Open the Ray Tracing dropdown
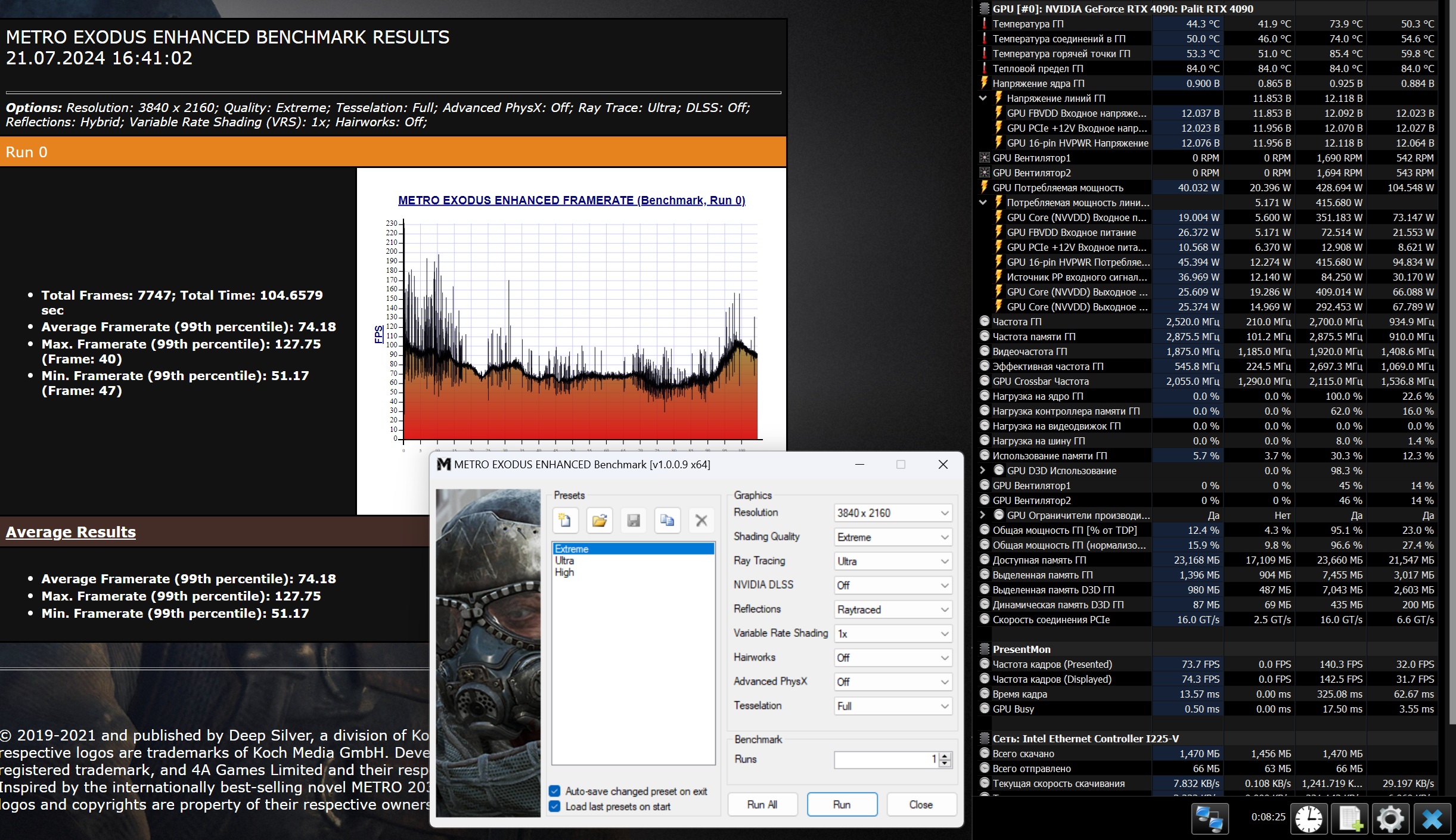 (x=892, y=561)
